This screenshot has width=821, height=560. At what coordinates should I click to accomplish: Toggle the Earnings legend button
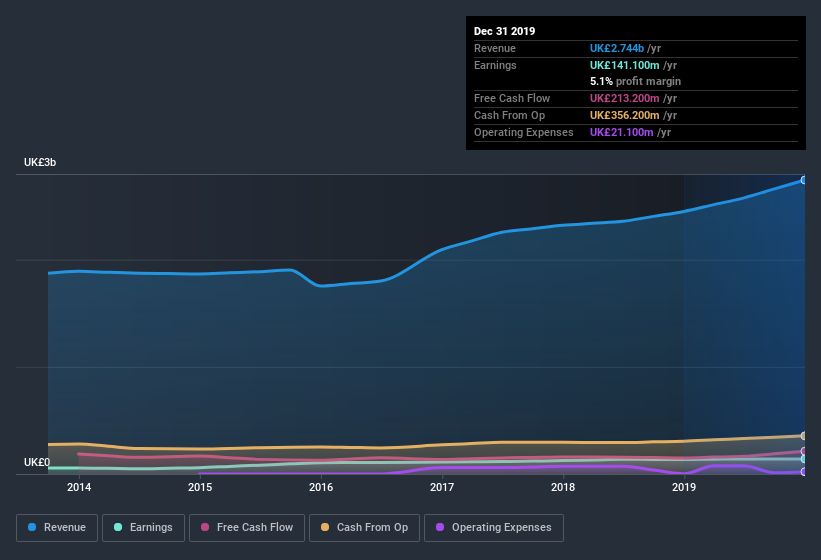coord(143,528)
